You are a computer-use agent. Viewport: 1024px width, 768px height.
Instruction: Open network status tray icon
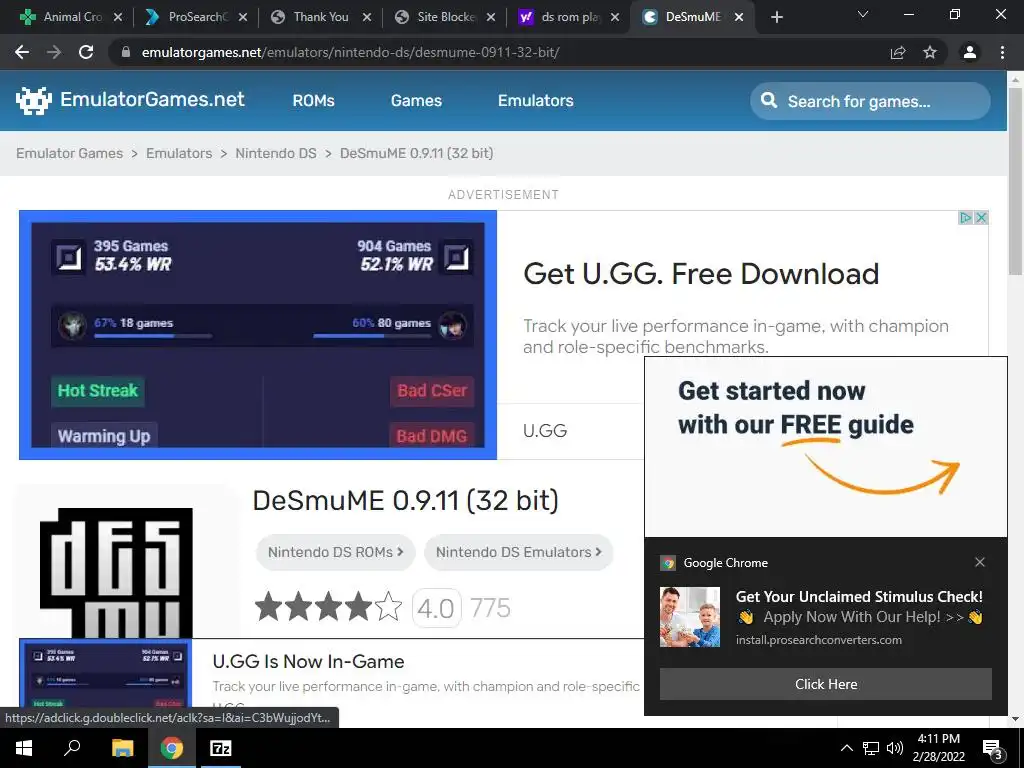point(871,748)
